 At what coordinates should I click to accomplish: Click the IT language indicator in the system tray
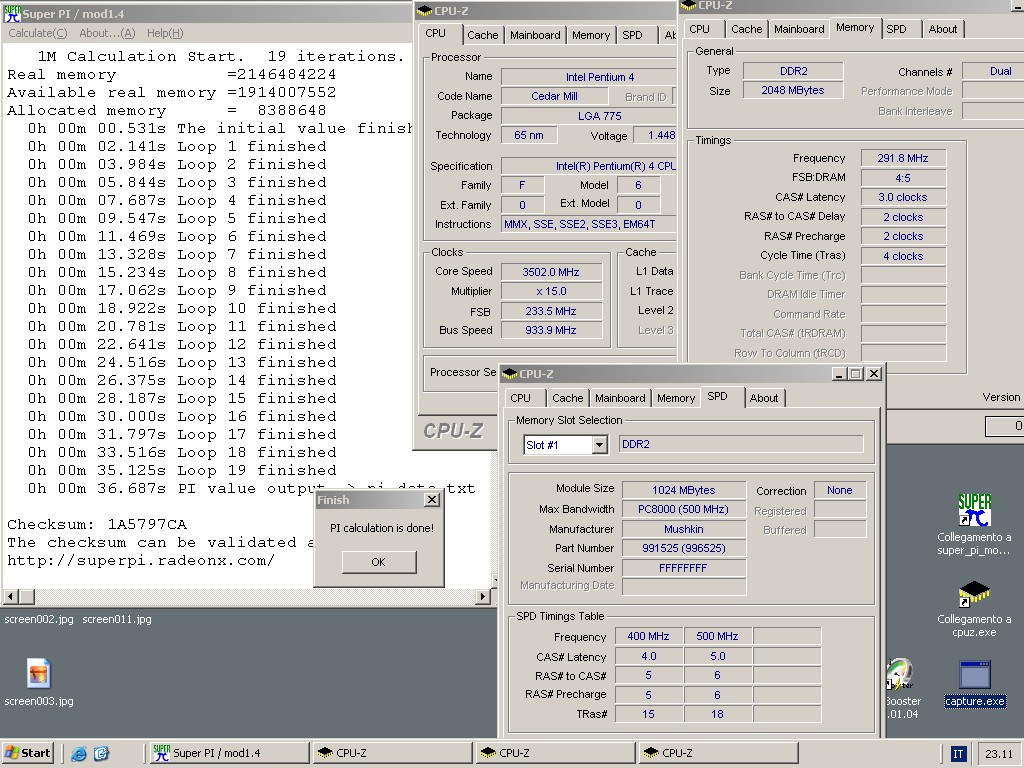(957, 754)
